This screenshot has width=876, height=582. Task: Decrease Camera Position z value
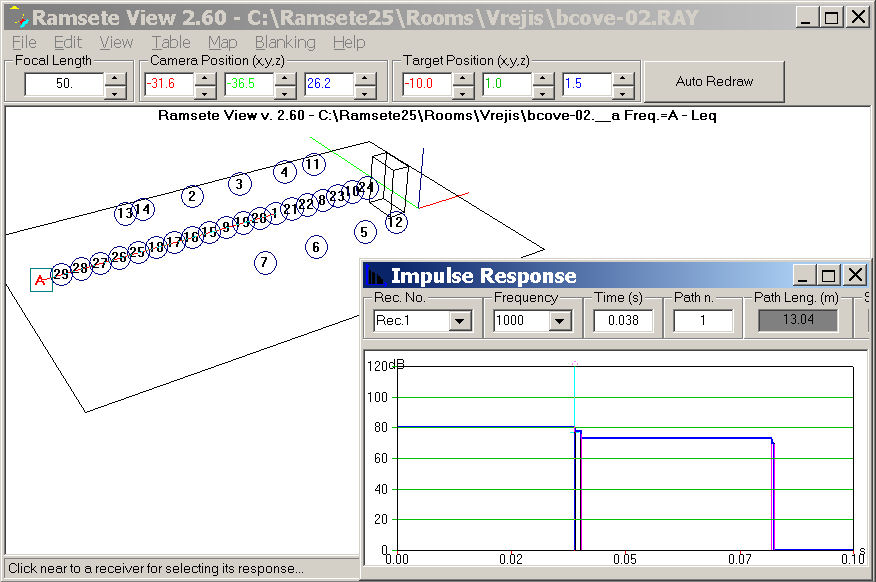click(x=365, y=91)
